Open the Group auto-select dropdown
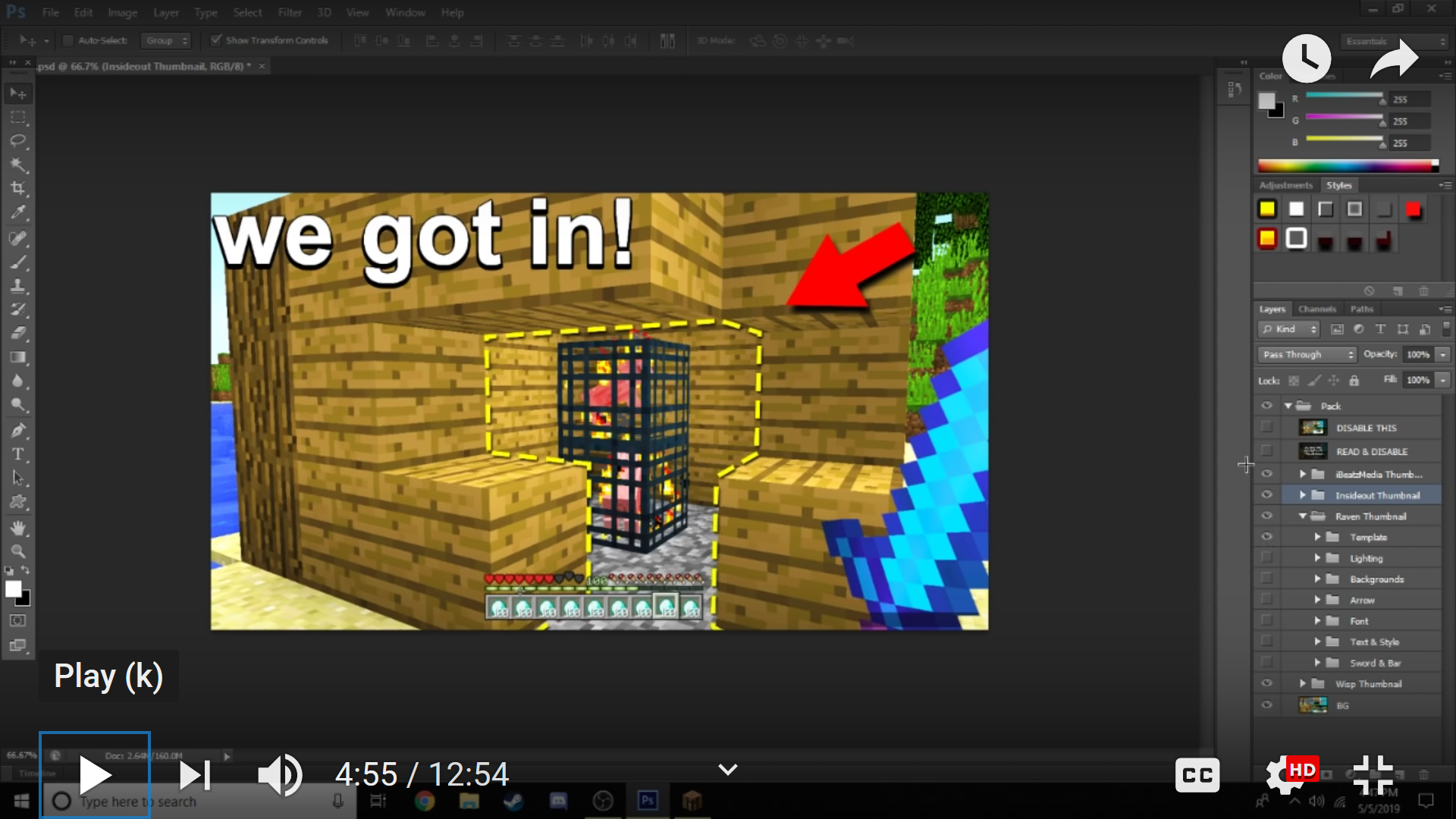Image resolution: width=1456 pixels, height=819 pixels. (167, 40)
